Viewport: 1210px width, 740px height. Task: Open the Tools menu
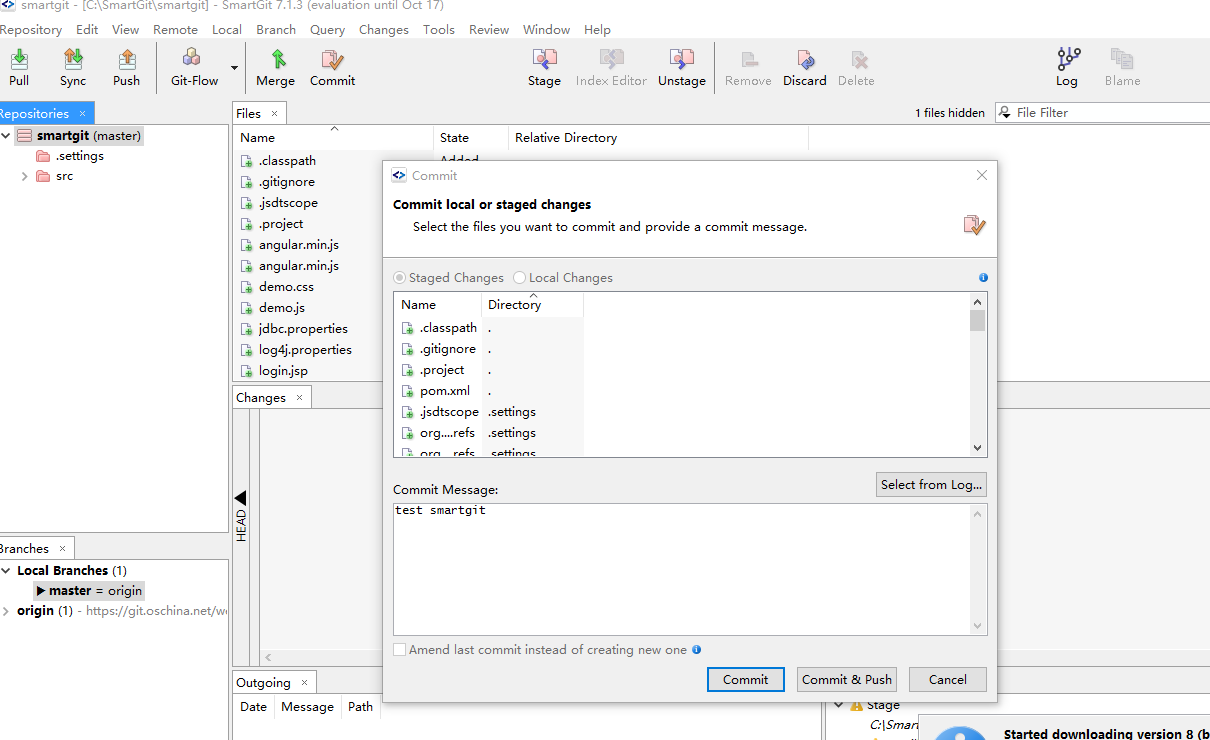click(x=438, y=29)
